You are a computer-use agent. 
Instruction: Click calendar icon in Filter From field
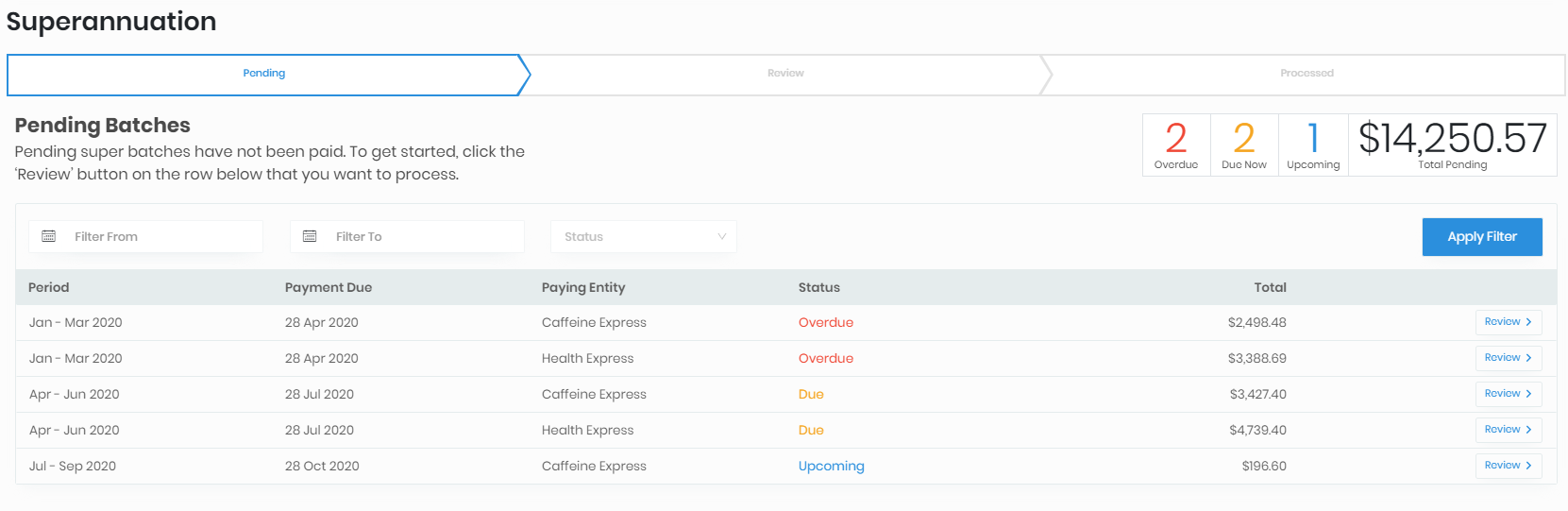[x=49, y=236]
